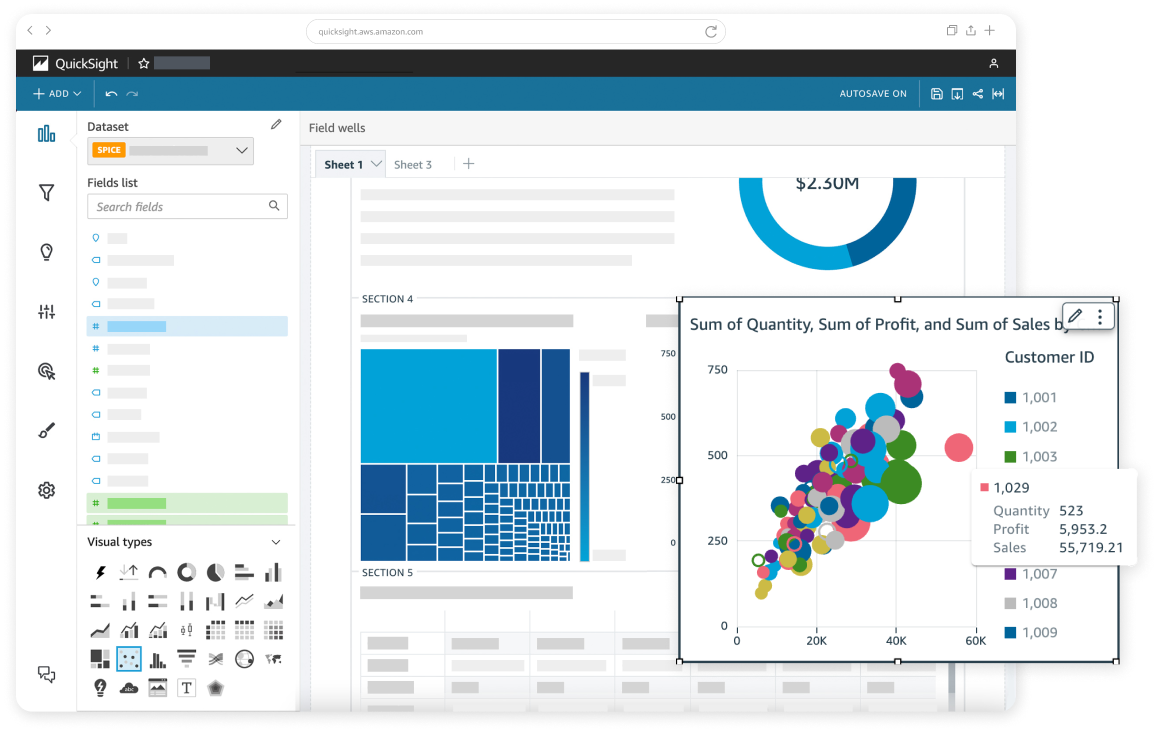Image resolution: width=1157 pixels, height=732 pixels.
Task: Click the undo arrow
Action: (x=111, y=93)
